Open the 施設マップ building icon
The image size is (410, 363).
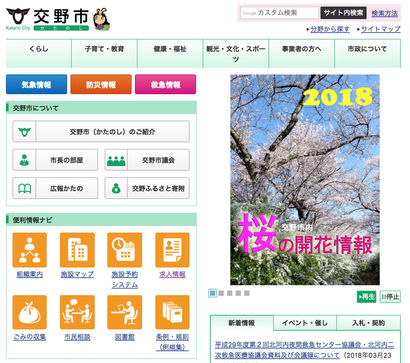click(77, 250)
